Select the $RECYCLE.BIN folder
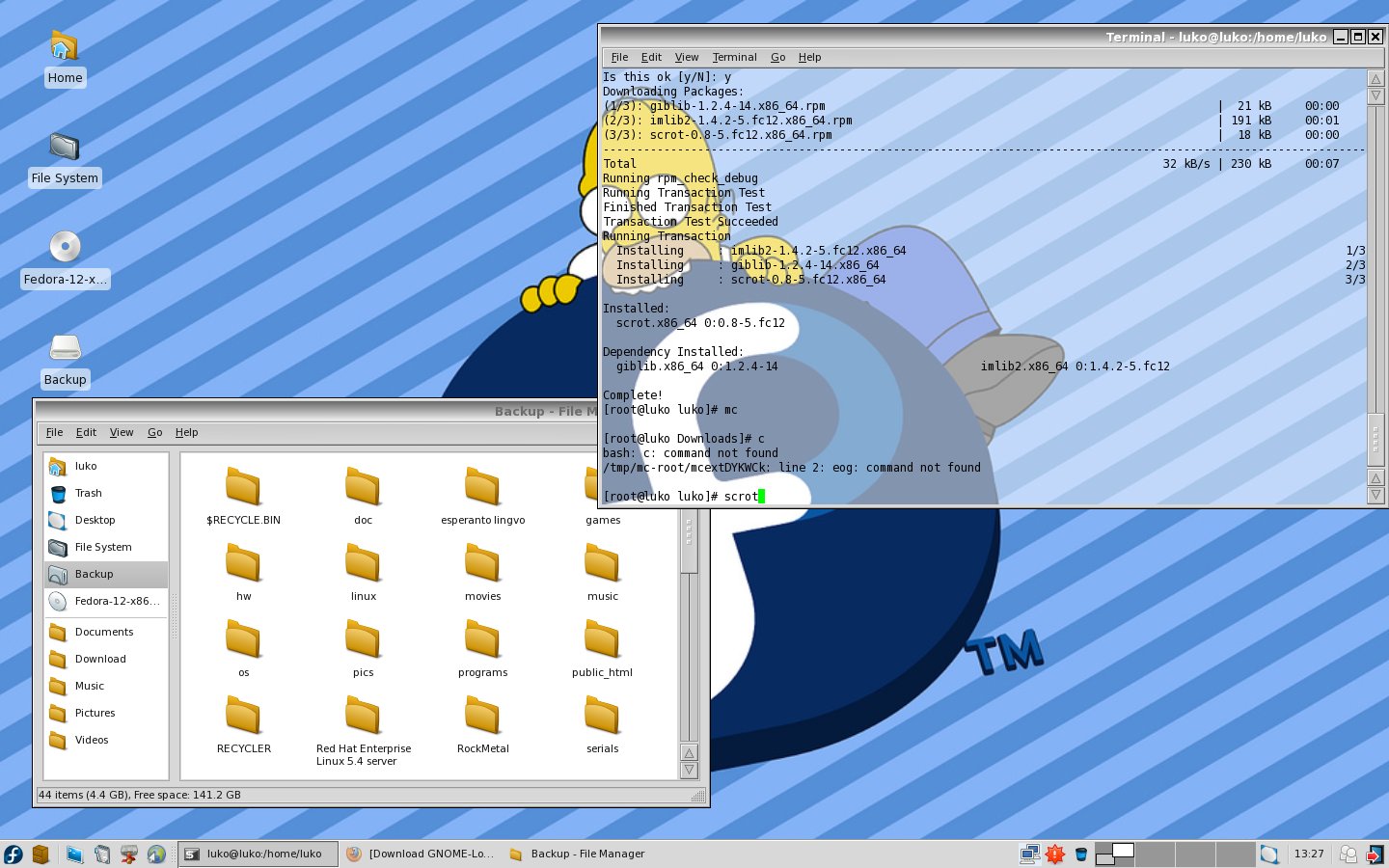1389x868 pixels. [243, 496]
